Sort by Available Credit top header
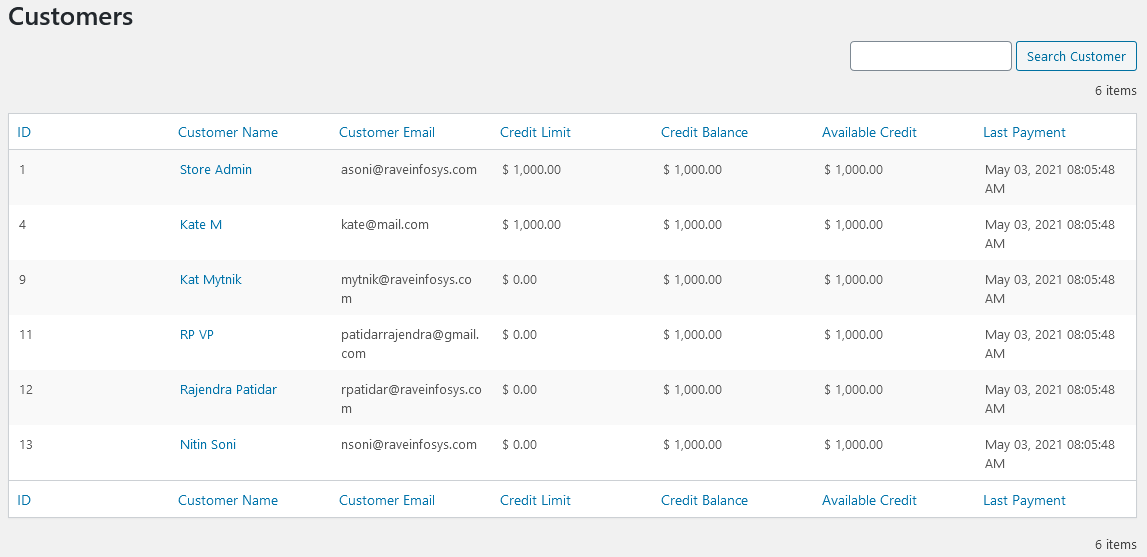 point(869,132)
